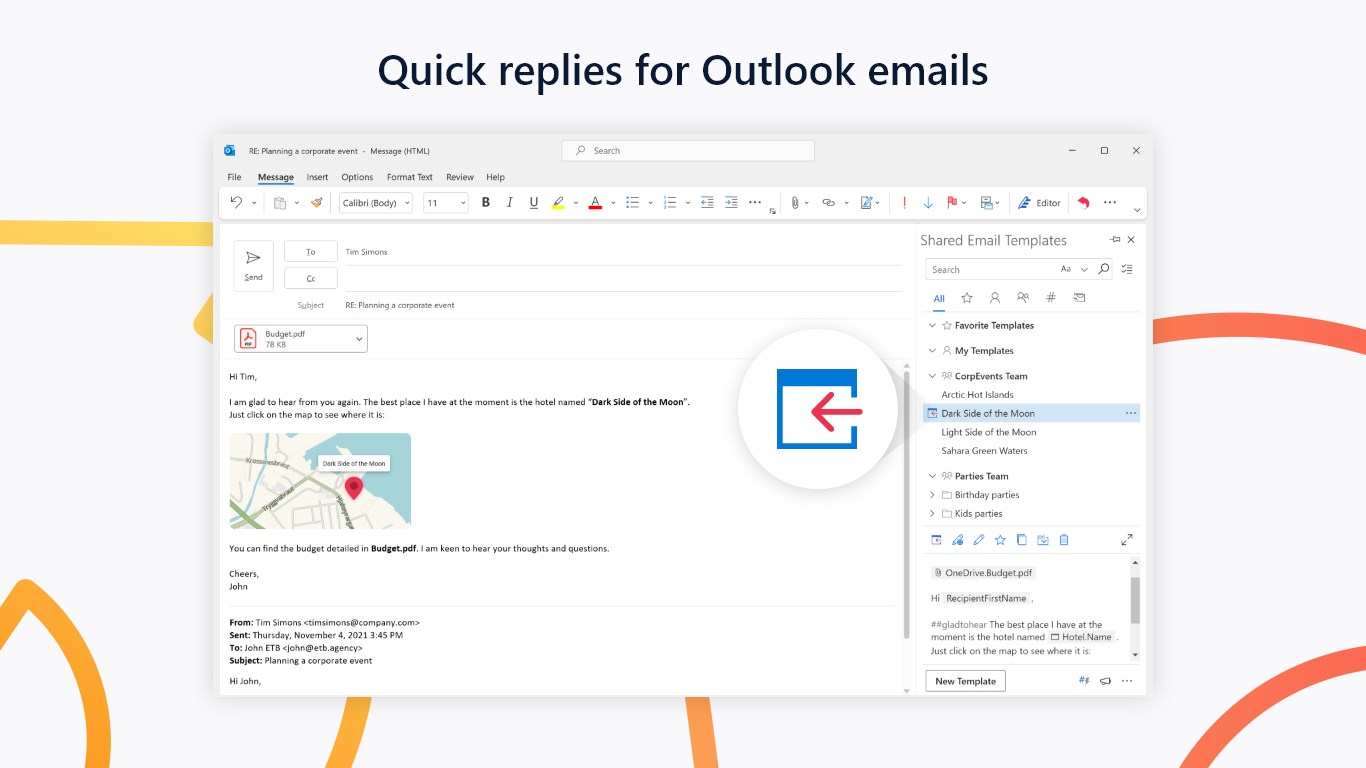Click the Format Painter brush icon
1366x768 pixels.
[x=316, y=202]
